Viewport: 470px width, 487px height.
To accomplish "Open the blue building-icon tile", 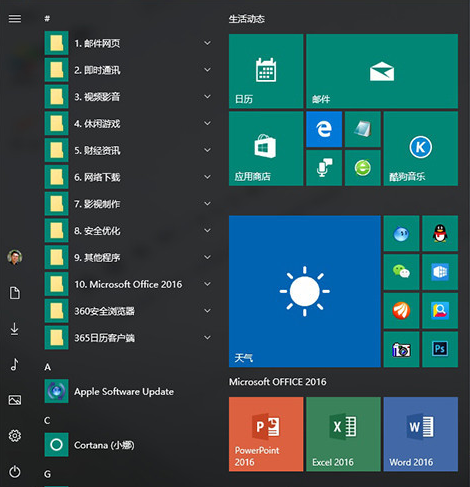I will click(x=440, y=272).
